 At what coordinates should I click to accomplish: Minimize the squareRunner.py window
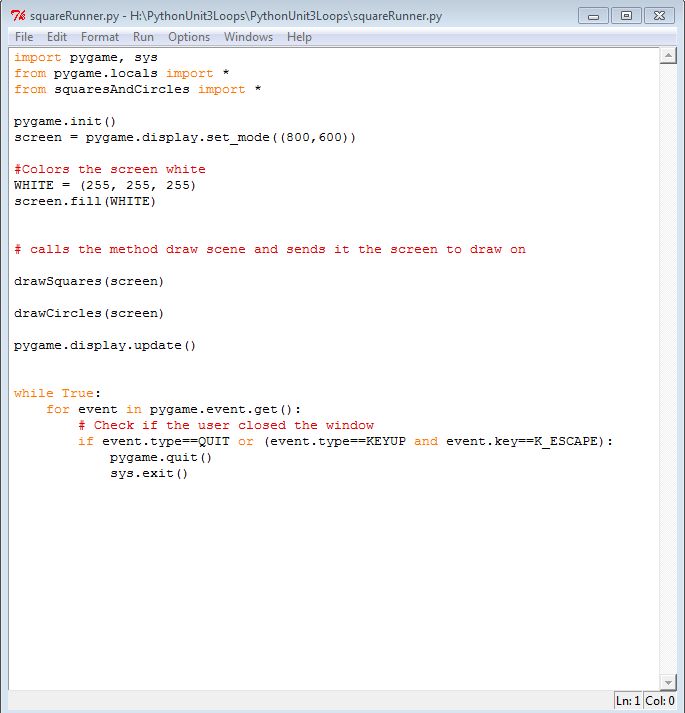pos(593,16)
